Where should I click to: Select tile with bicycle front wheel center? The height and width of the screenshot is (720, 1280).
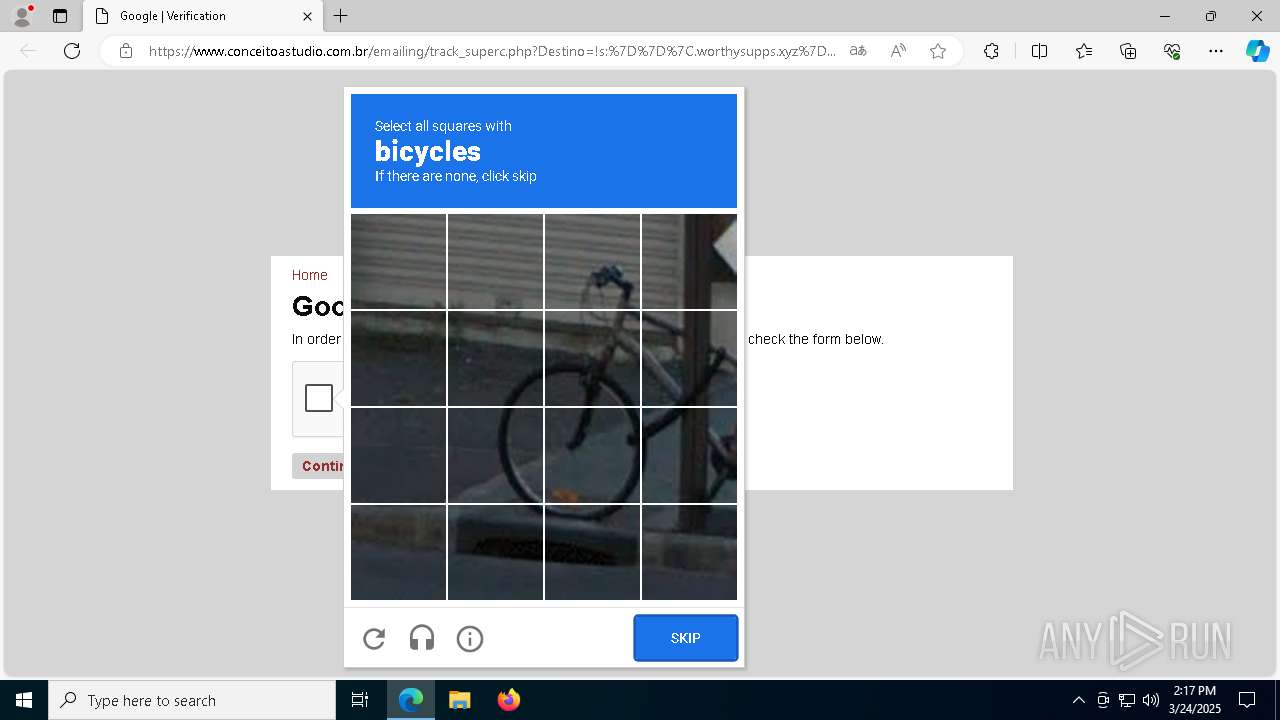592,455
